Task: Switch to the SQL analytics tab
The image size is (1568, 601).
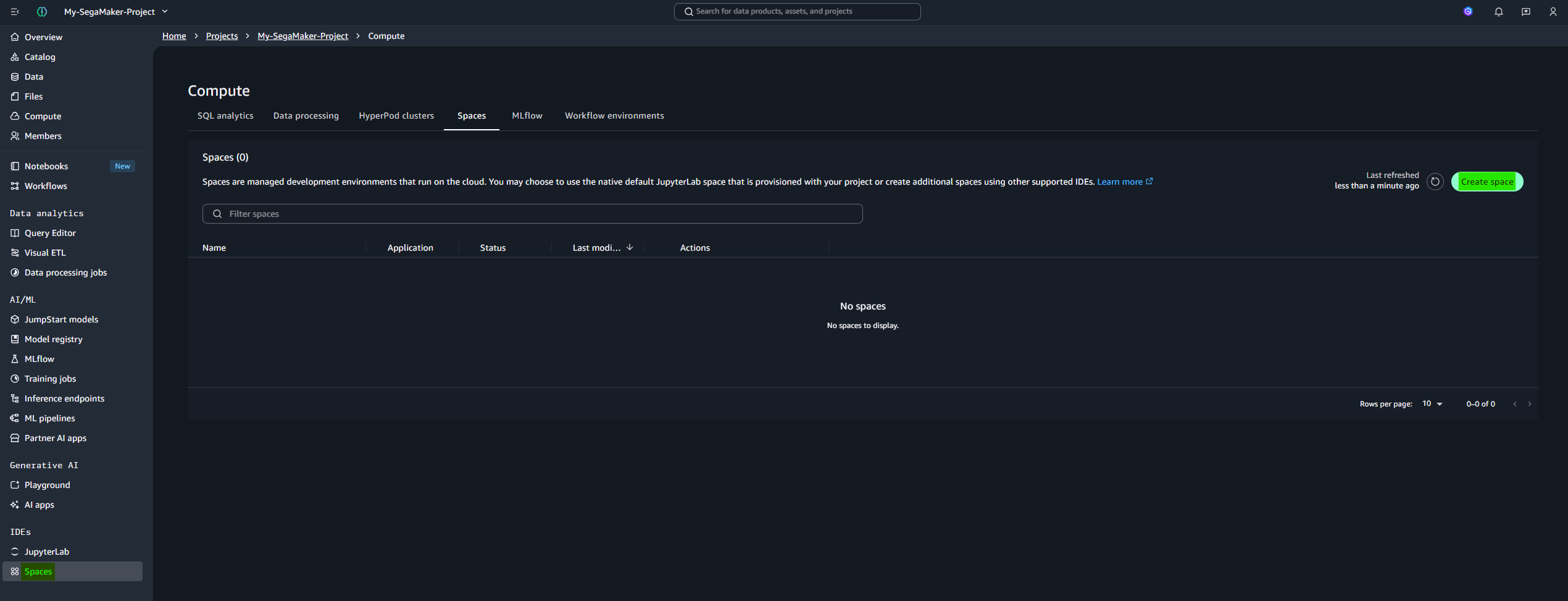Action: 225,116
